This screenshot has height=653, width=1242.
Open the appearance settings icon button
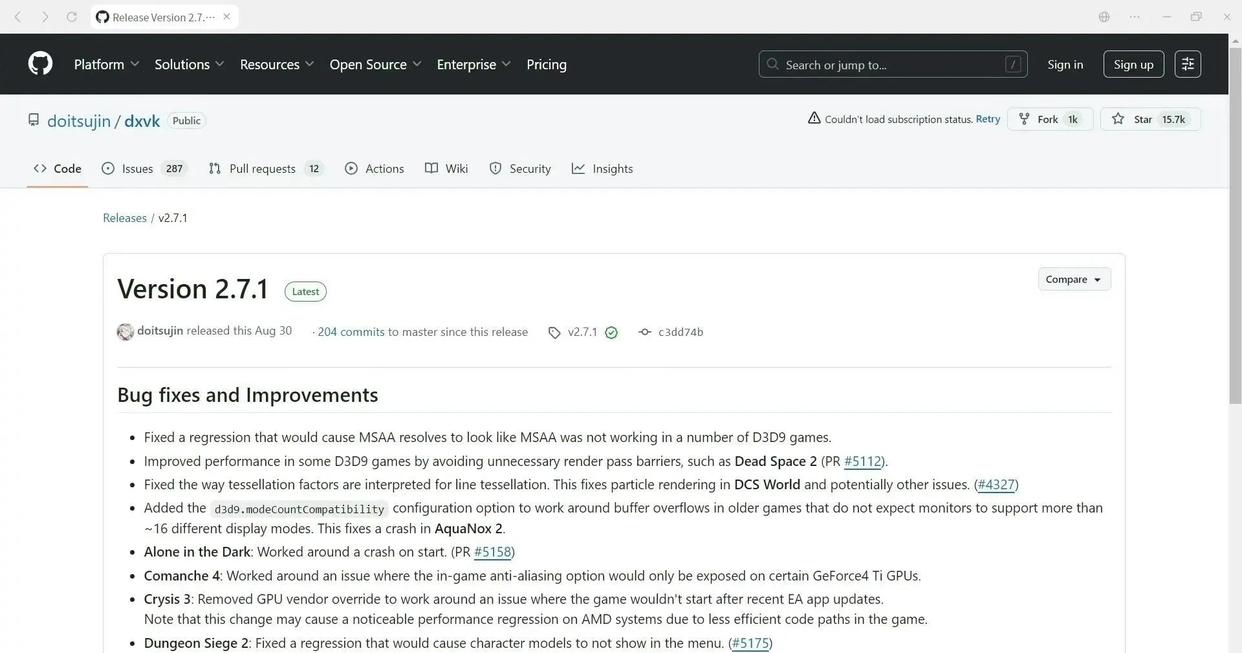[1187, 64]
